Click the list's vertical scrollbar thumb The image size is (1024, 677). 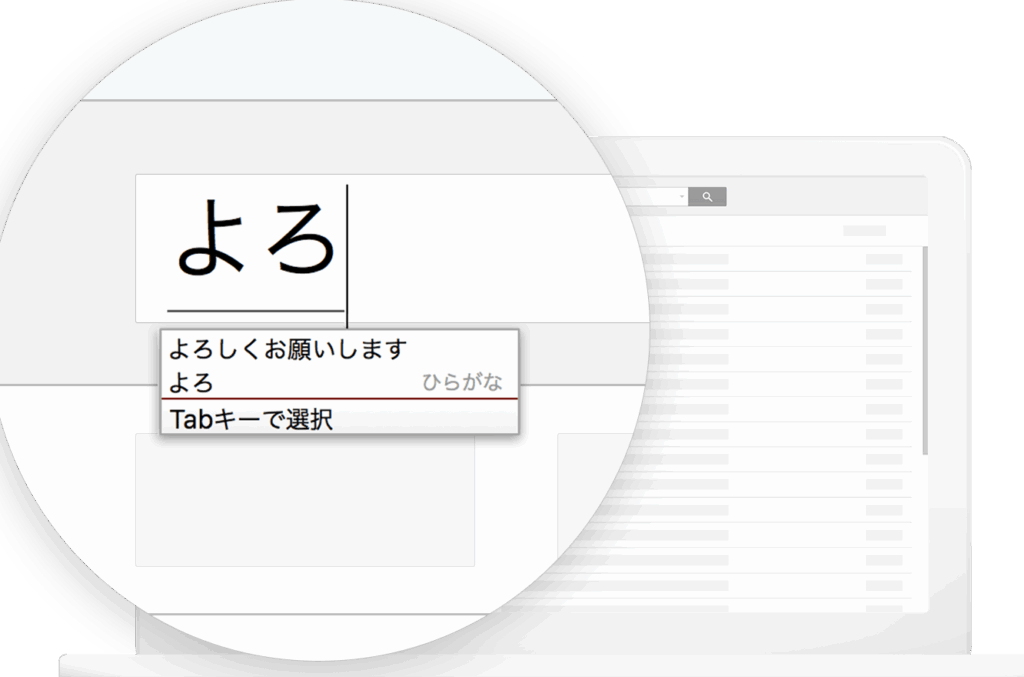pyautogui.click(x=925, y=350)
